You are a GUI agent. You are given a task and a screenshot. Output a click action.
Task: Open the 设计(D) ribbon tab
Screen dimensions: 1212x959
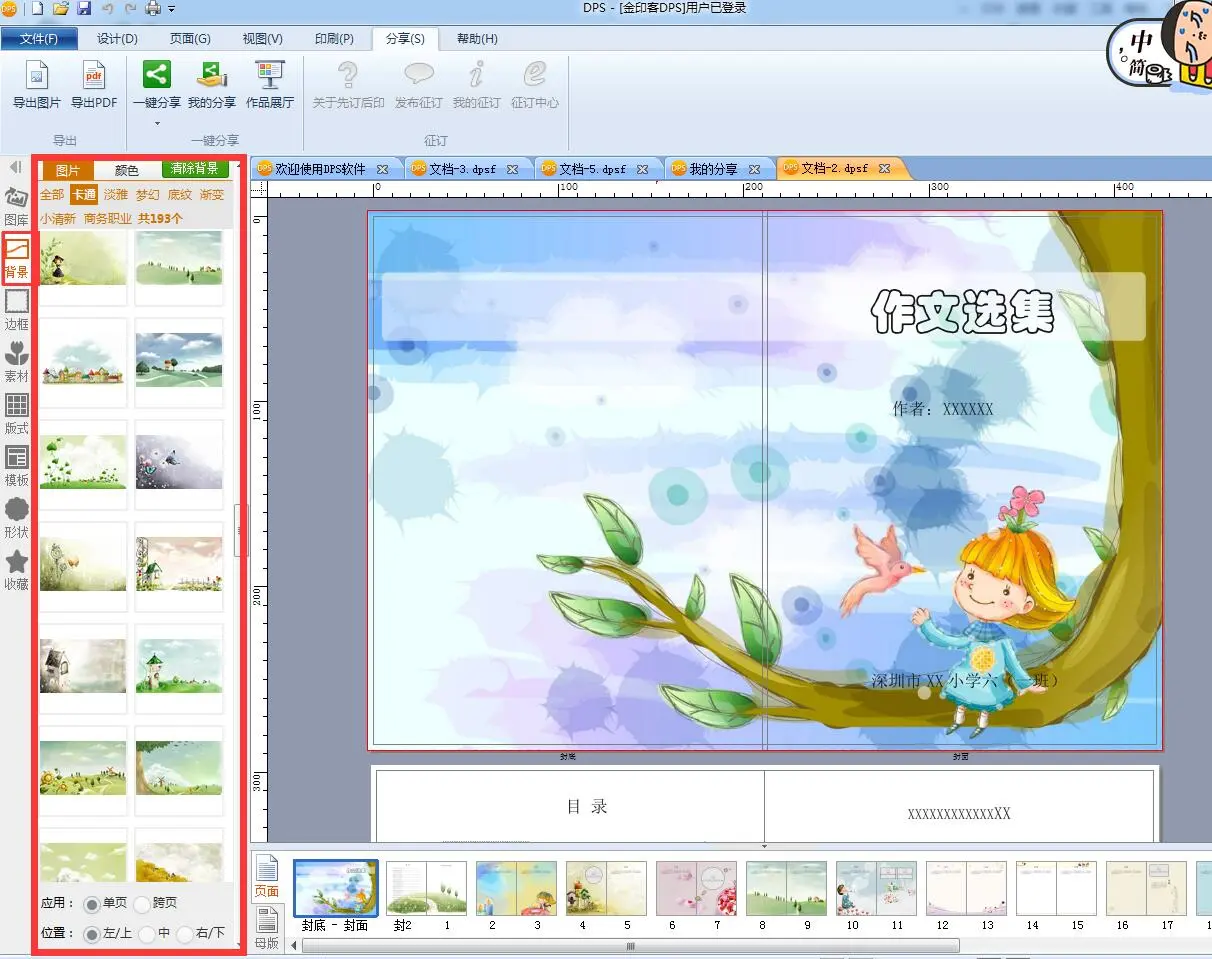(x=117, y=39)
